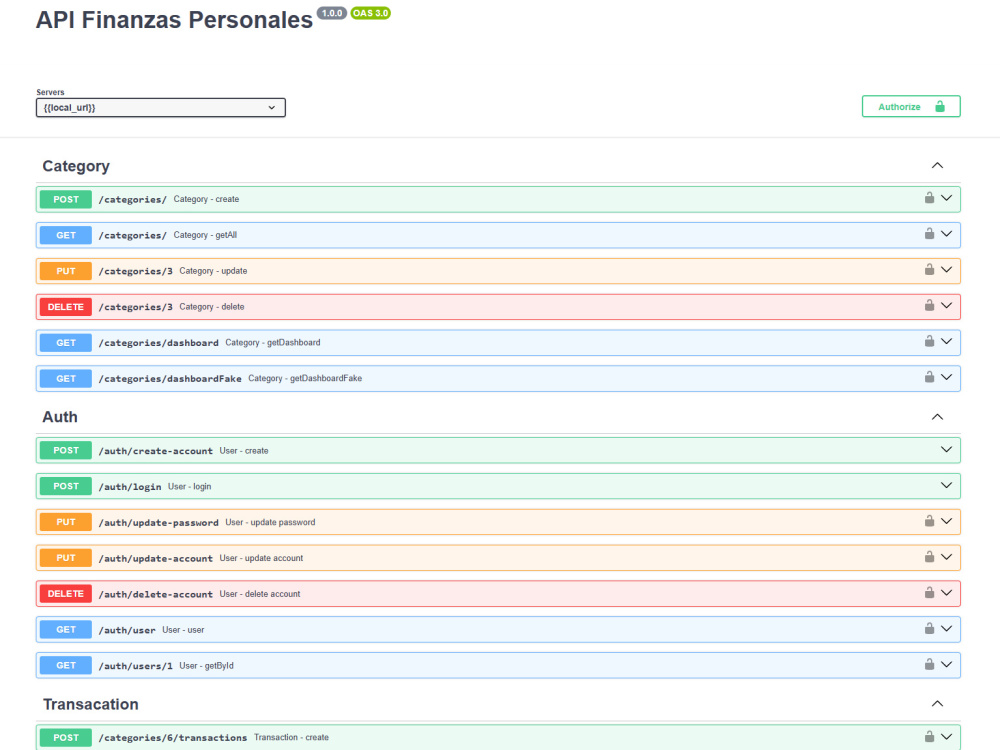Click PUT badge of /categories/3
Image resolution: width=1000 pixels, height=750 pixels.
click(66, 271)
